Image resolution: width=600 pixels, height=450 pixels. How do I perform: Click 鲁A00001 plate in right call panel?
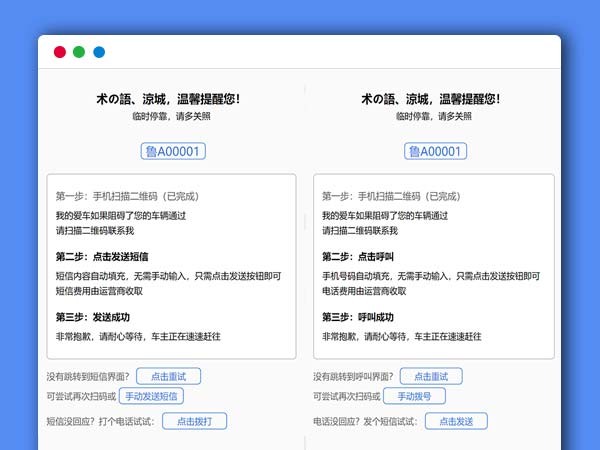pyautogui.click(x=435, y=152)
